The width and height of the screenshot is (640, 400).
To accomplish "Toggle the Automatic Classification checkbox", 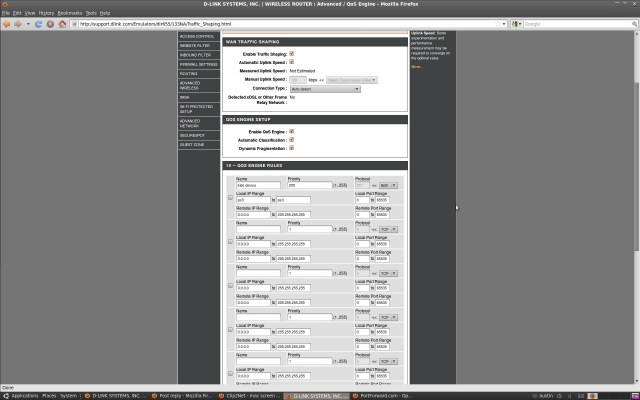I will 291,140.
